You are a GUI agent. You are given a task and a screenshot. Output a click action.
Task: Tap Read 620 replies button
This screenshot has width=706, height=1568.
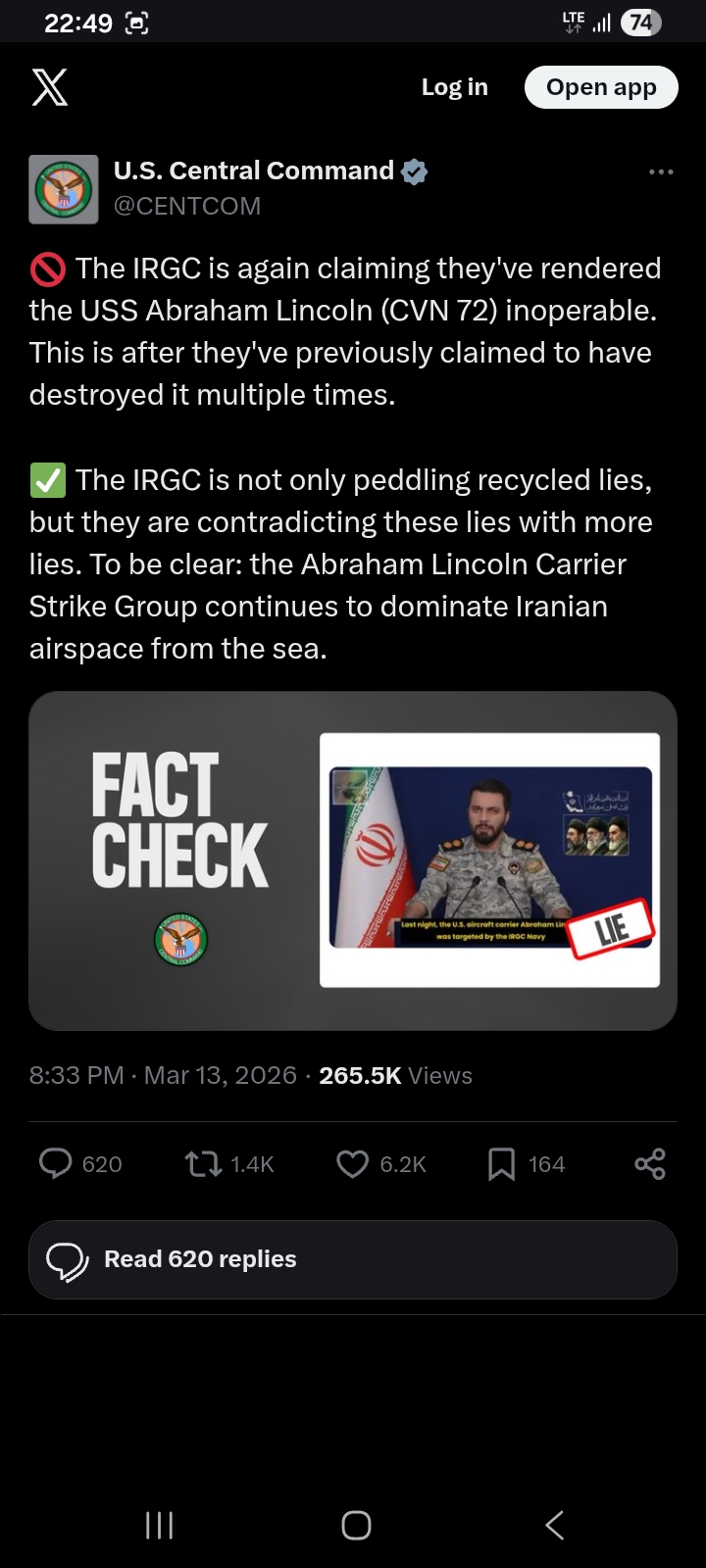click(353, 1259)
